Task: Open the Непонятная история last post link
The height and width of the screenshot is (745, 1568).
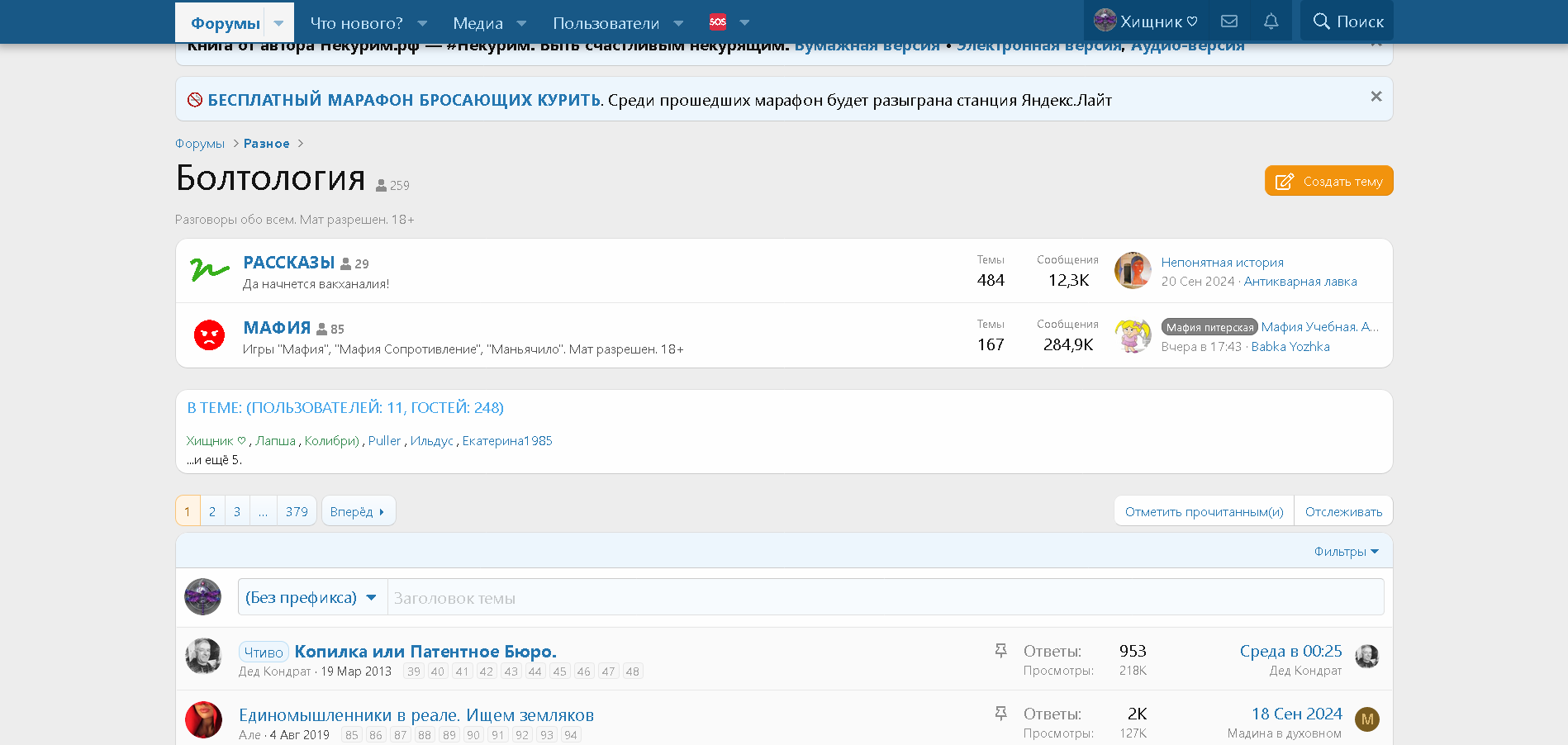Action: (x=1222, y=262)
